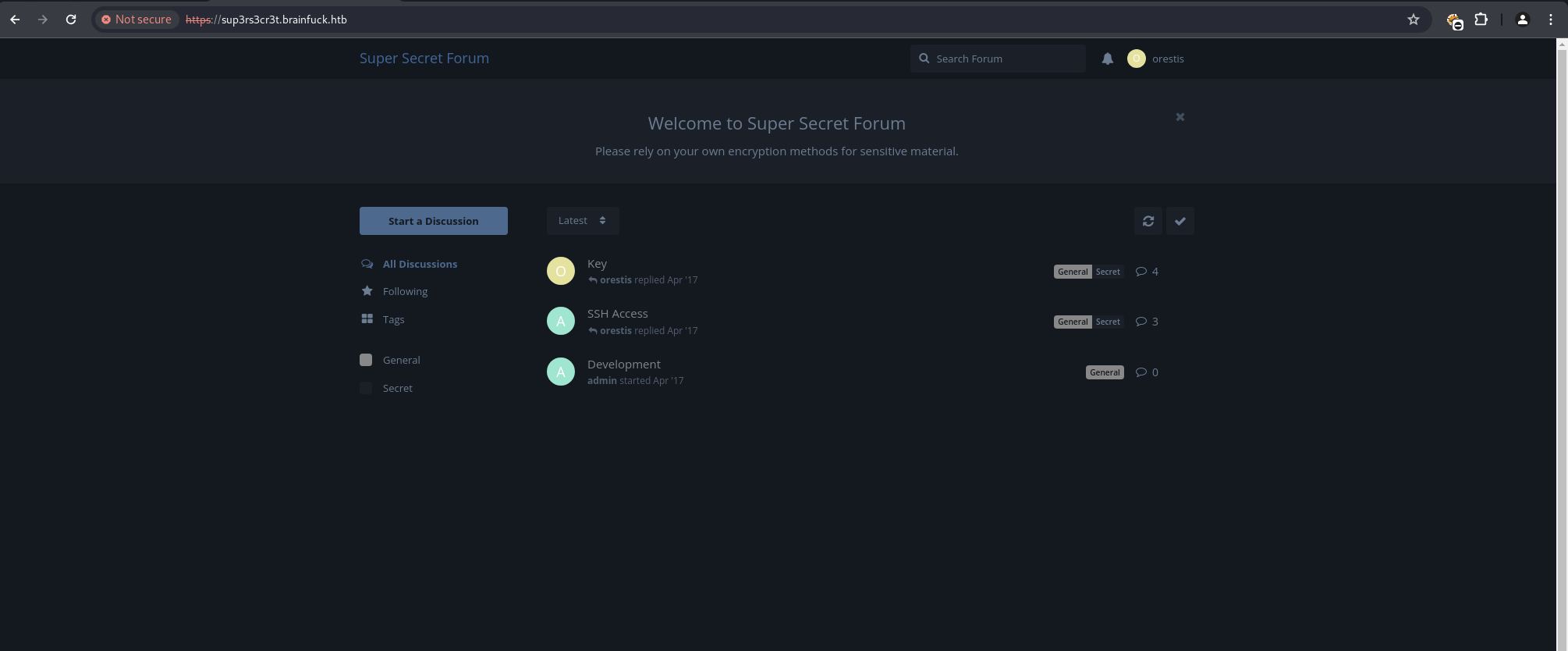Filter by the General tag swatch
Image resolution: width=1568 pixels, height=651 pixels.
[x=366, y=360]
